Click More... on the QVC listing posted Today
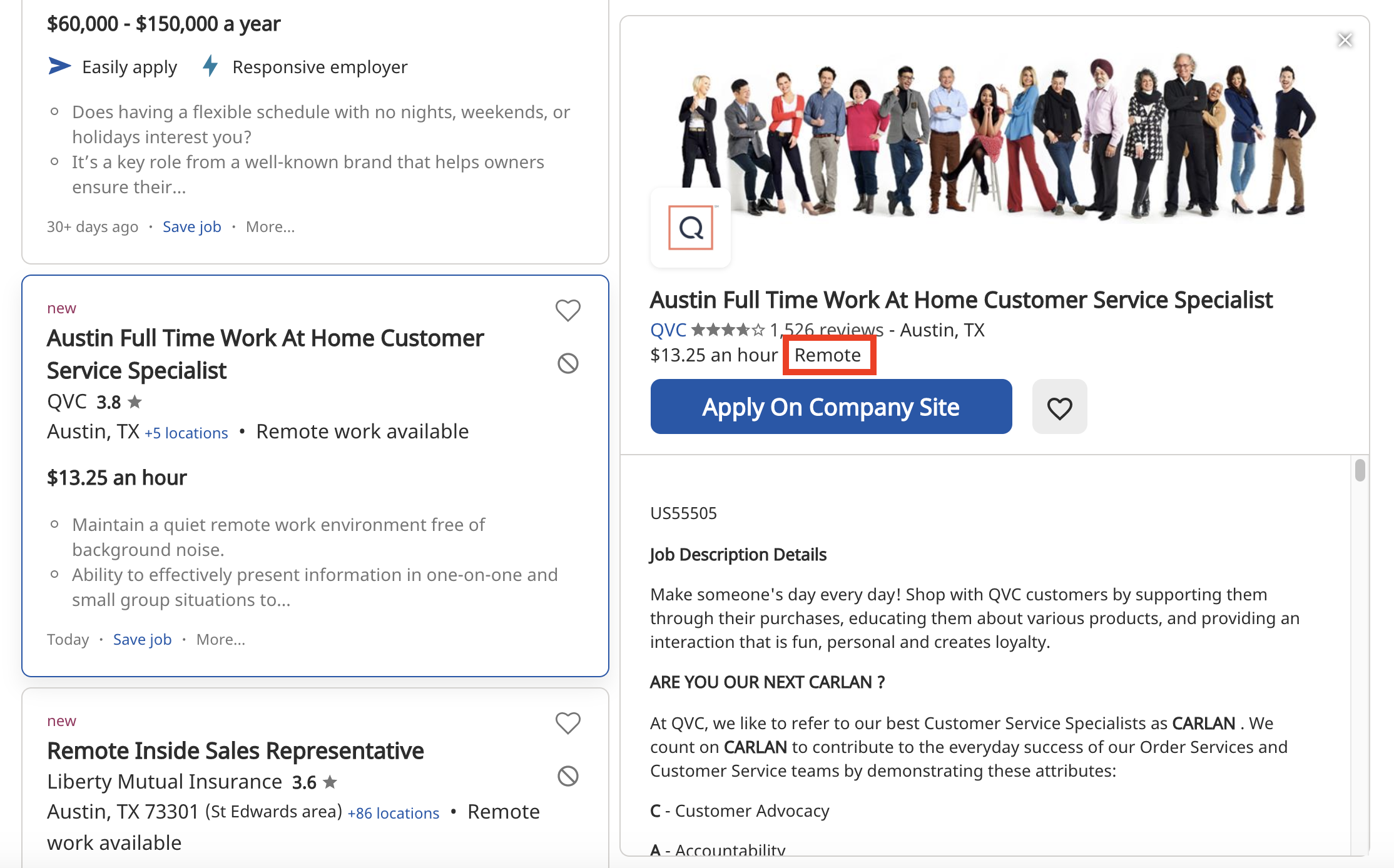Viewport: 1394px width, 868px height. [221, 639]
